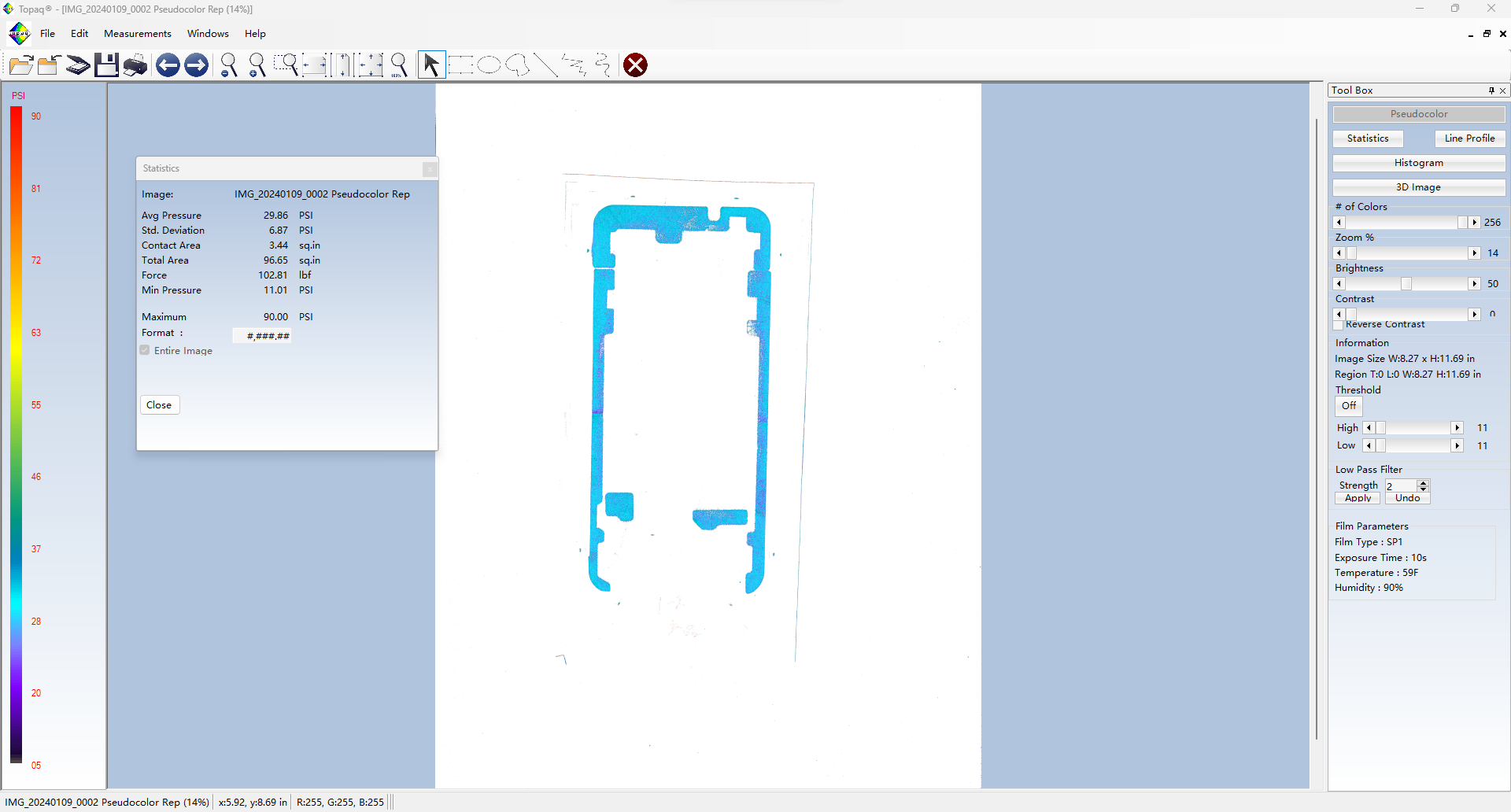Select the ellipse region tool
This screenshot has height=812, width=1511.
pos(489,65)
